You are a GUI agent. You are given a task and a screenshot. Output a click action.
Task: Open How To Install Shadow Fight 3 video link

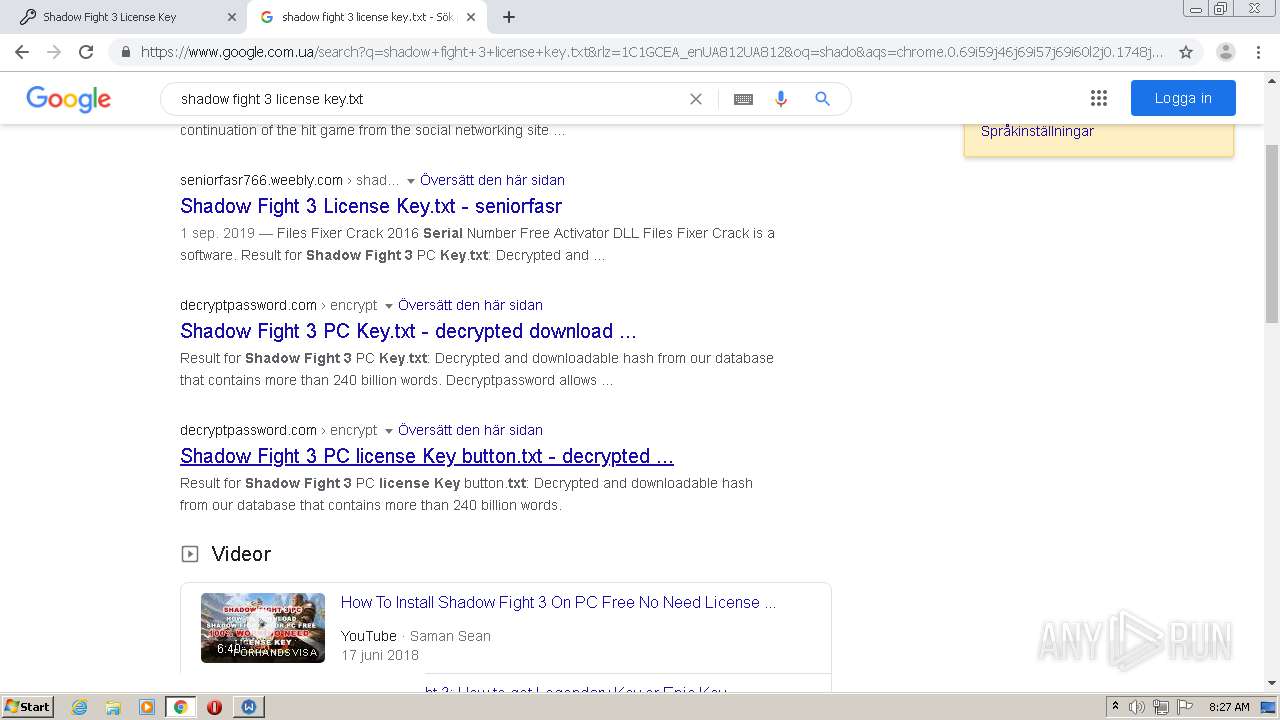point(558,602)
